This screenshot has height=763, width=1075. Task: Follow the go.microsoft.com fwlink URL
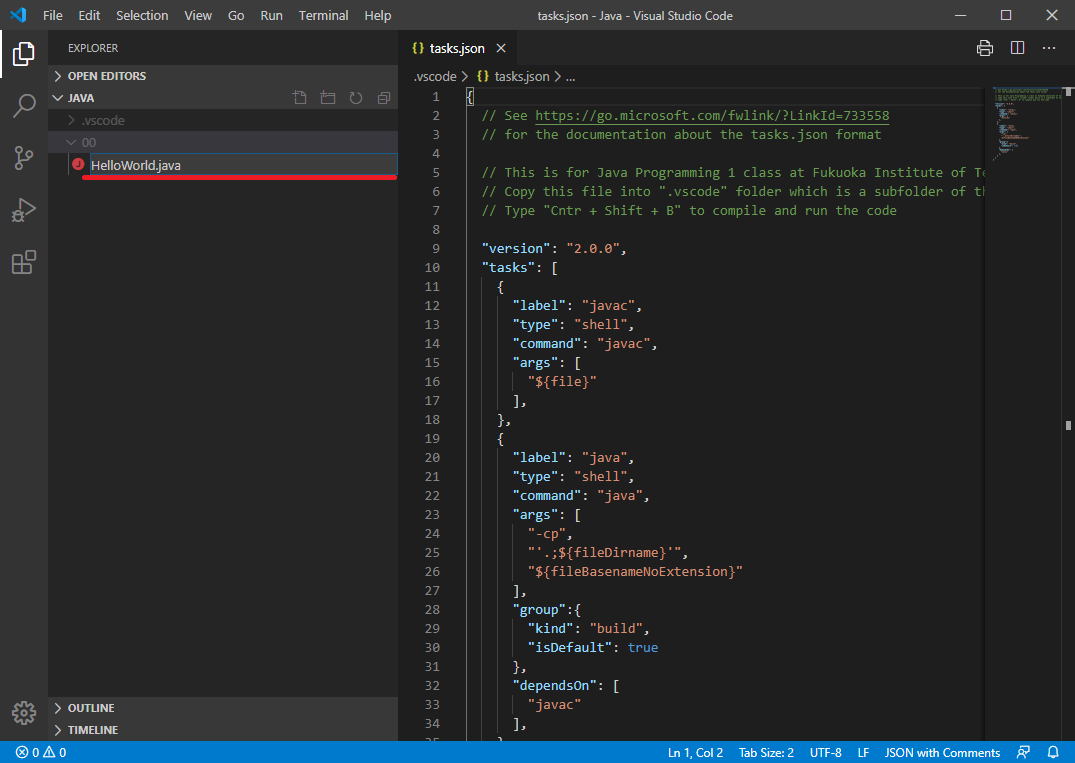(x=712, y=115)
